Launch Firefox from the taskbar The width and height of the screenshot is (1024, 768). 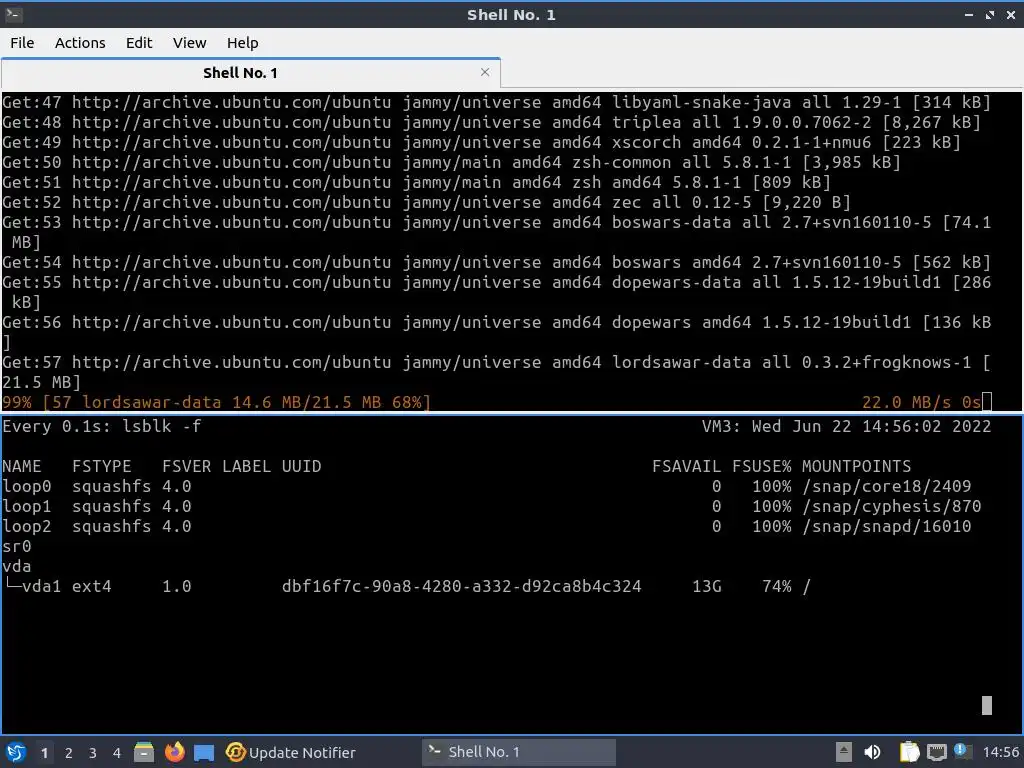pos(174,752)
